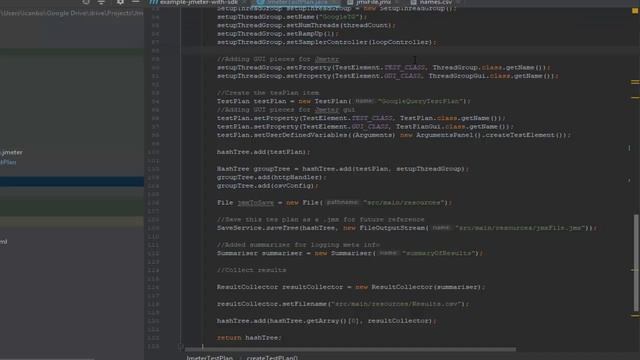Click the 'SaveService.saveTree' code line

point(407,228)
